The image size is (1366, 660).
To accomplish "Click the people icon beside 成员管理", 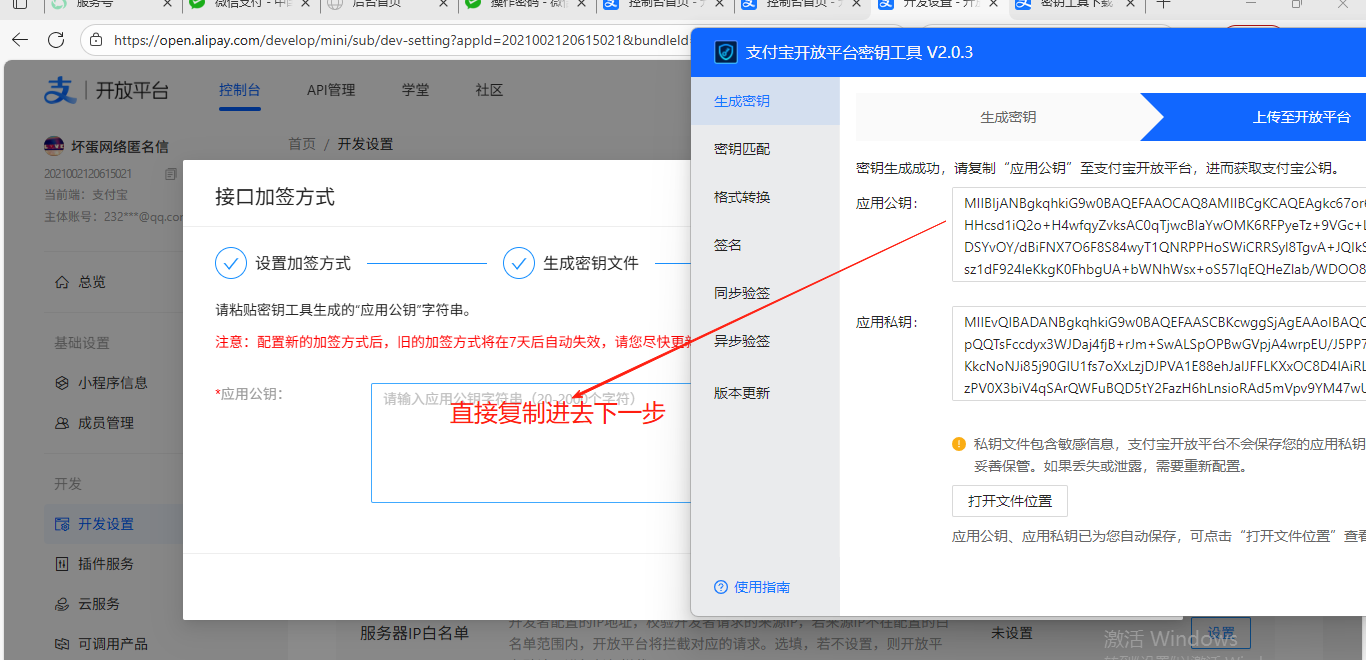I will click(x=62, y=423).
